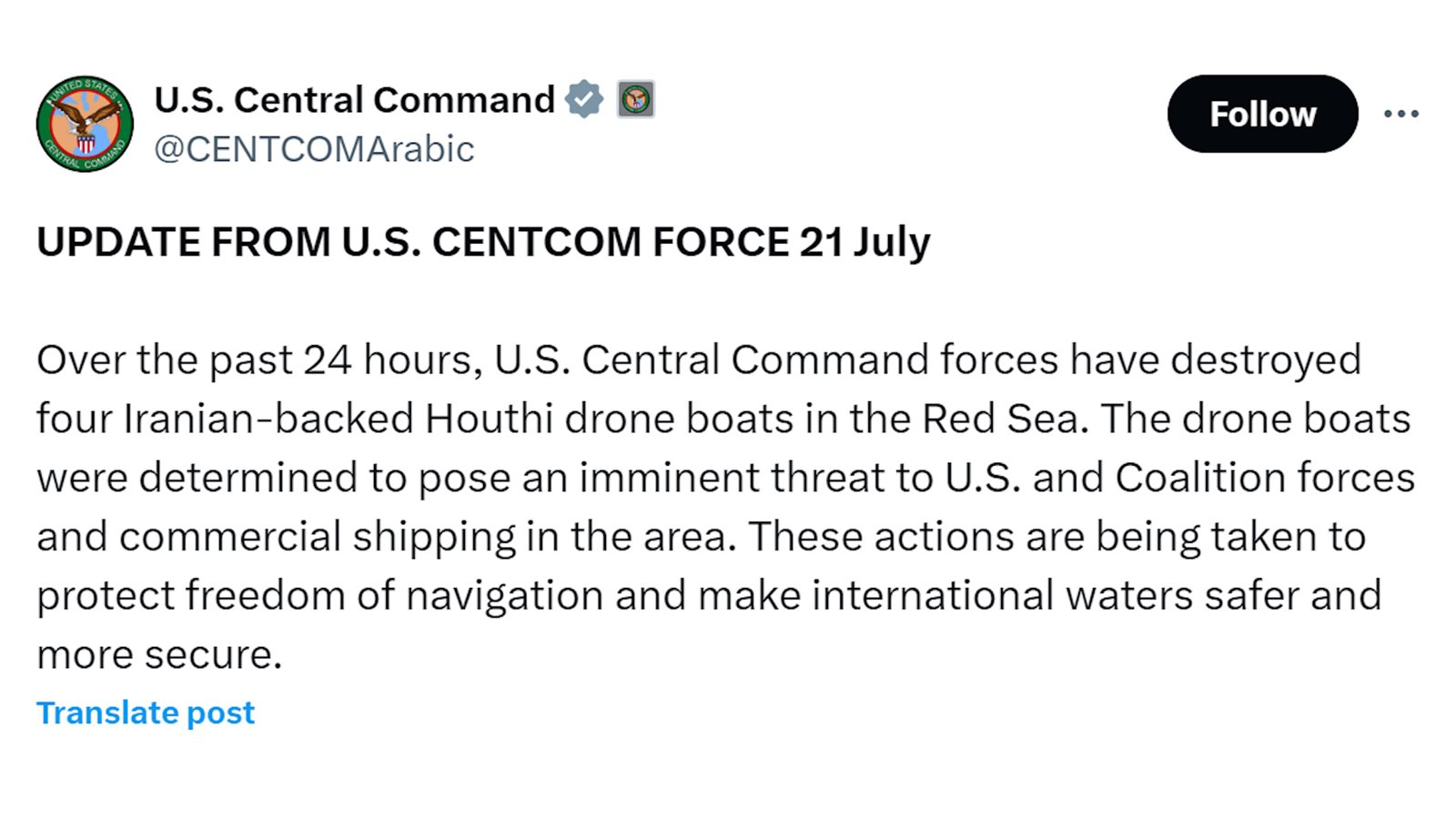Screen dimensions: 1456x819
Task: Click the square affiliate badge icon
Action: coord(636,99)
